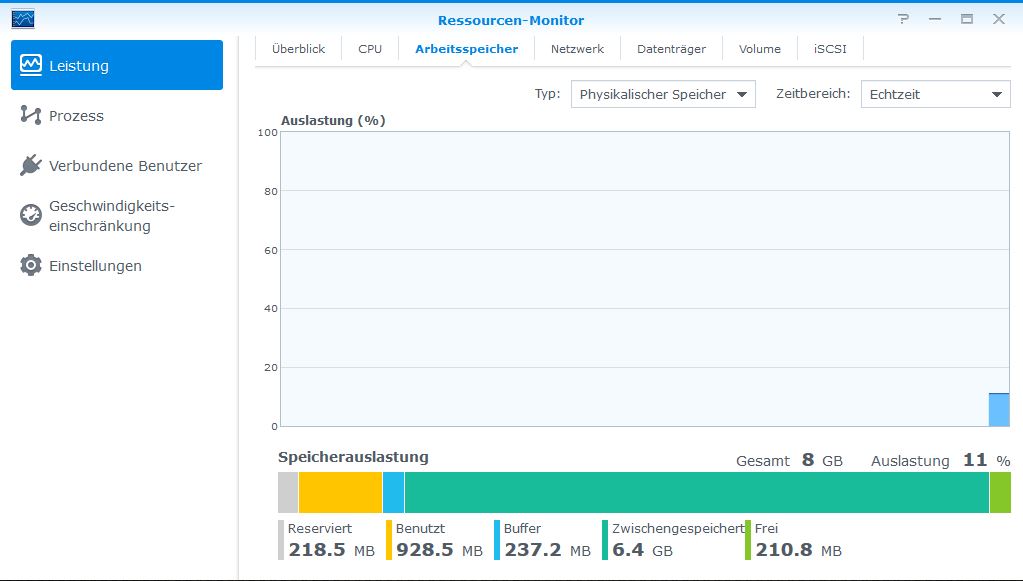Select the Physikalischer Speicher combo box
1023x581 pixels.
tap(663, 94)
